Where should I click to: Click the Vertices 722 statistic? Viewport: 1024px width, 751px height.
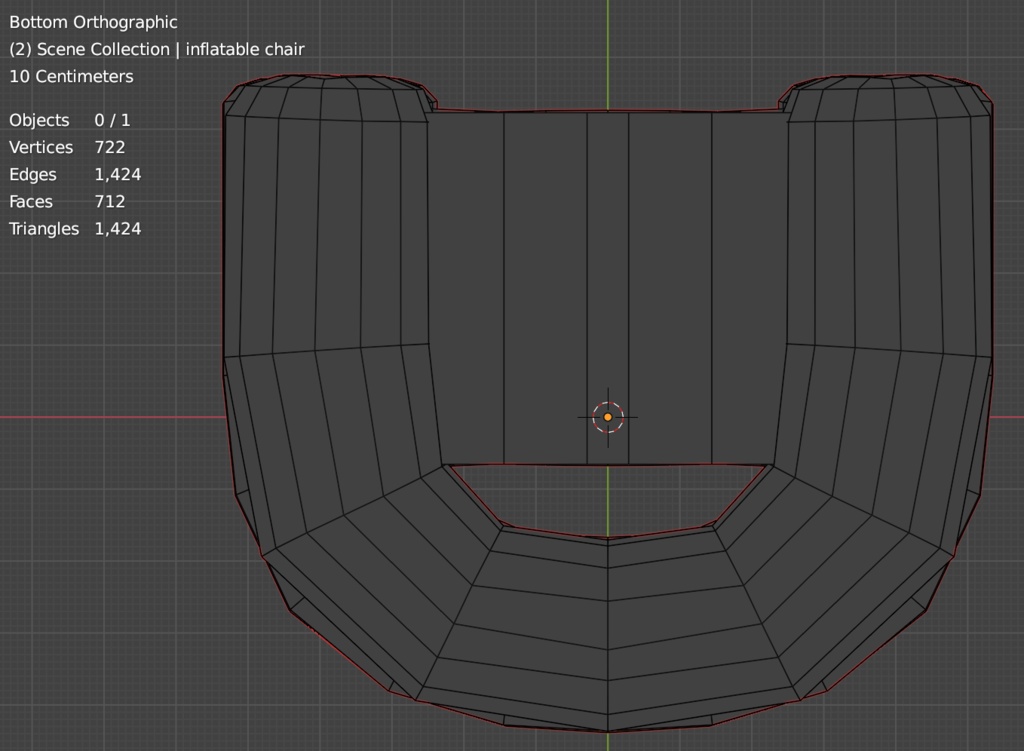(67, 147)
